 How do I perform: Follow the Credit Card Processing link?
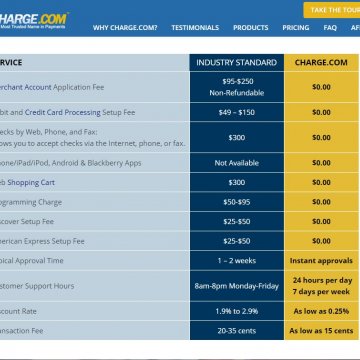click(x=63, y=113)
